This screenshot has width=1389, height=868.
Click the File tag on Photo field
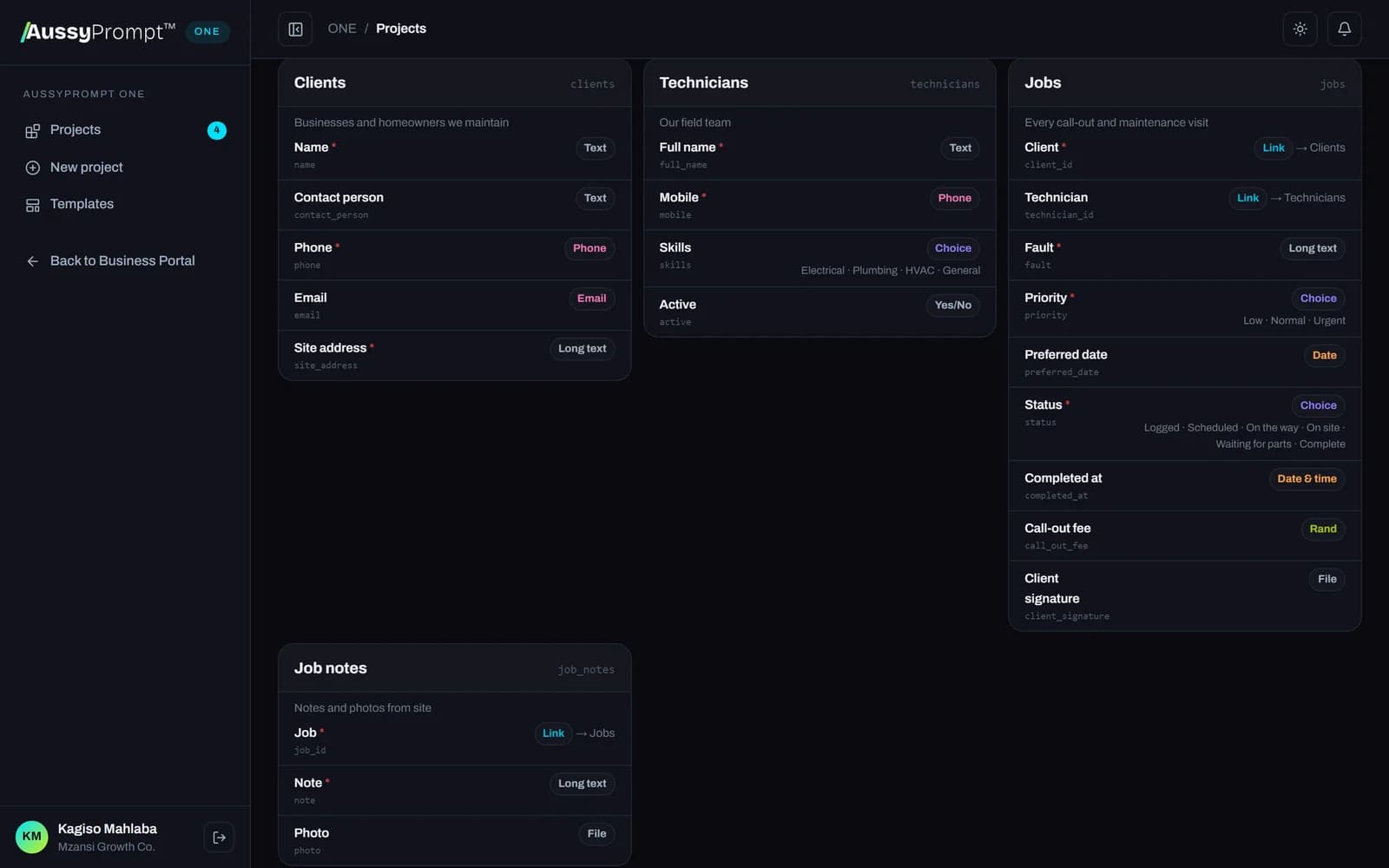[x=596, y=834]
